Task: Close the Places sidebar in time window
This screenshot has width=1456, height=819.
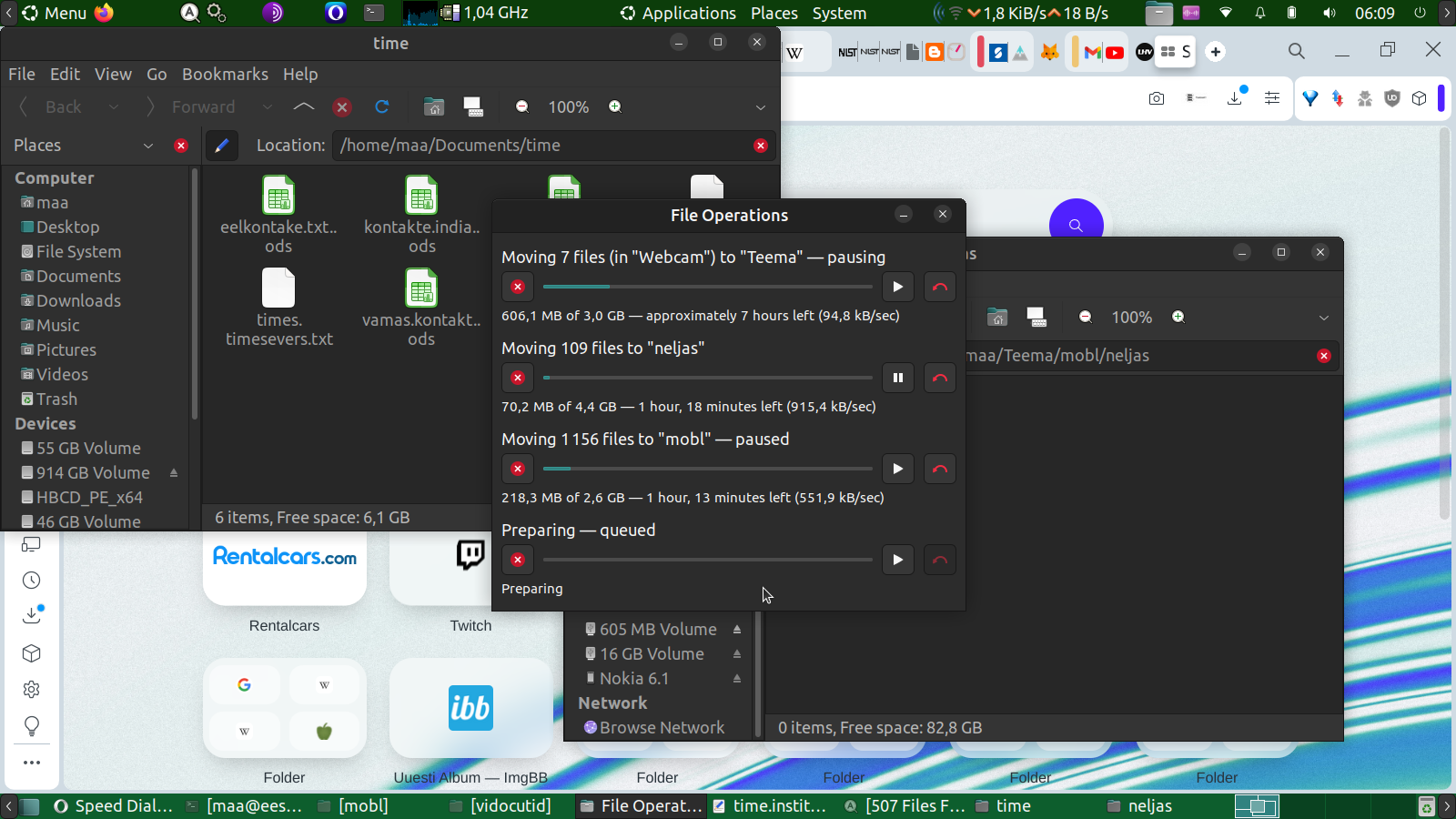Action: click(181, 146)
